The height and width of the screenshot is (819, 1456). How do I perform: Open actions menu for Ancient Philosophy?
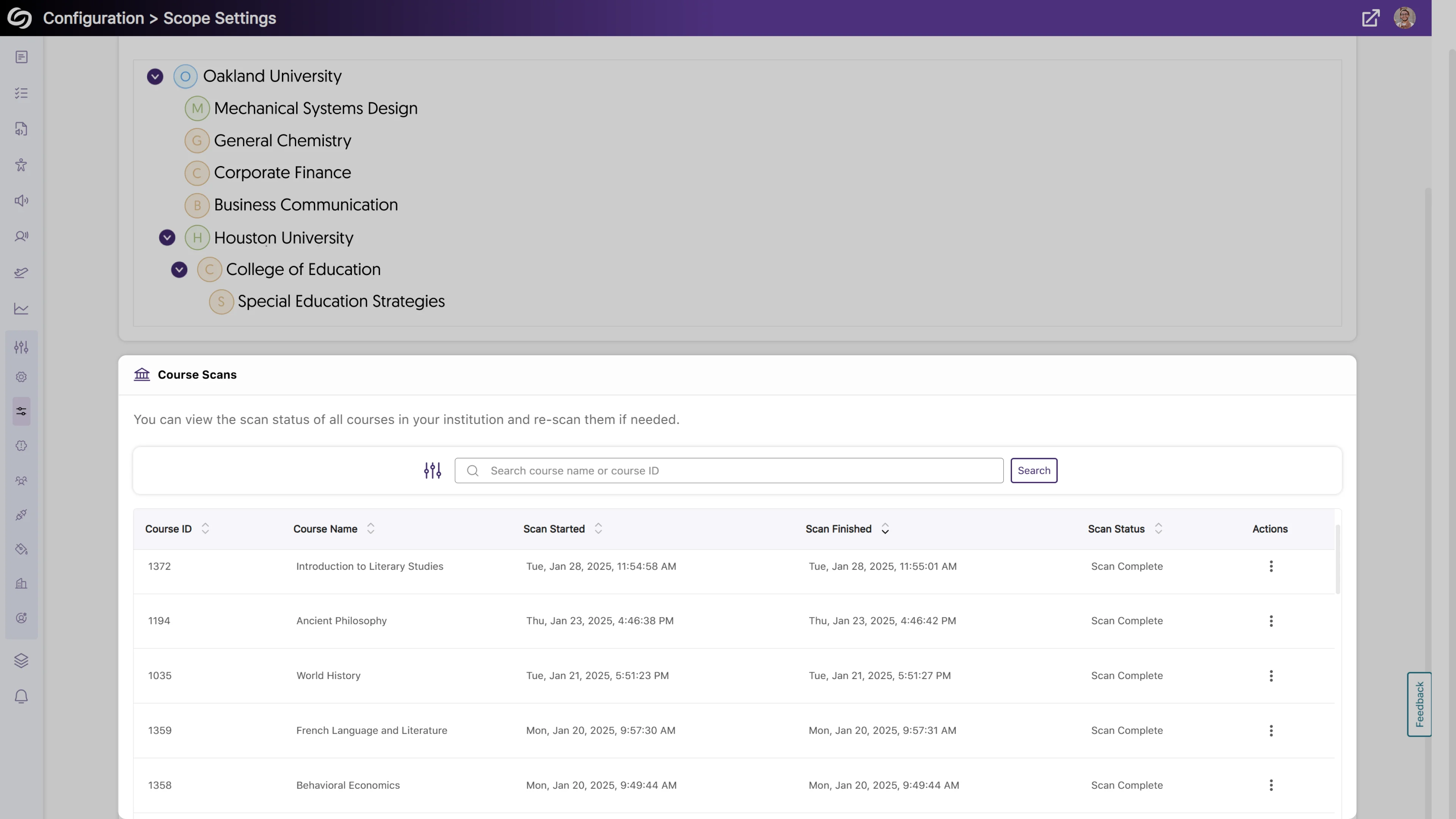coord(1271,621)
